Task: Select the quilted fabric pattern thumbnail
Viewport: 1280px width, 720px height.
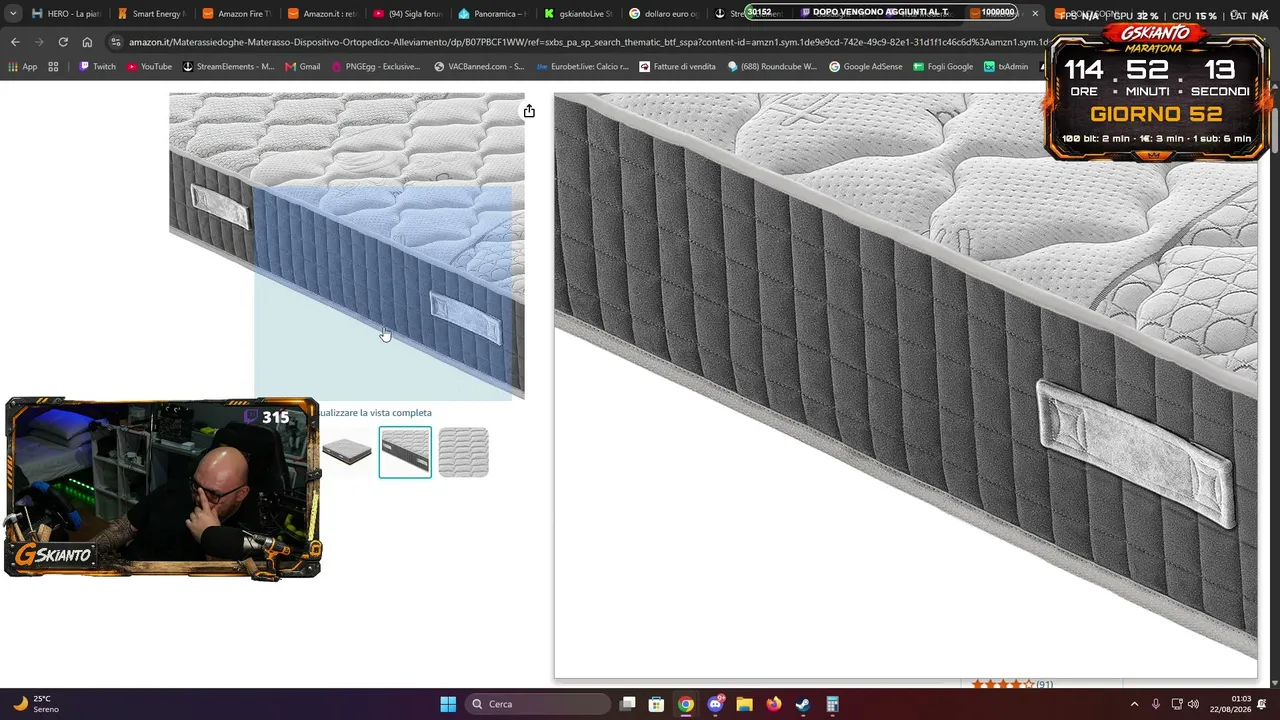Action: point(463,452)
